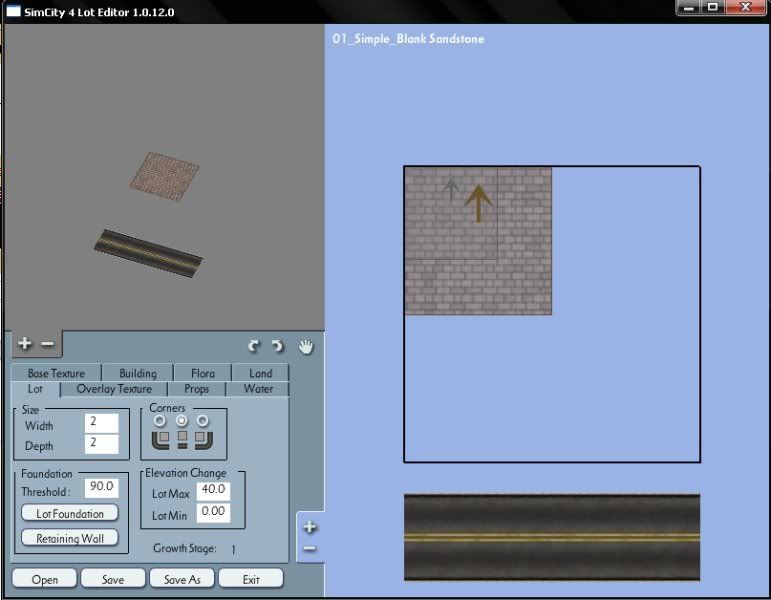The width and height of the screenshot is (771, 600).
Task: Select left corner radio button
Action: 160,421
